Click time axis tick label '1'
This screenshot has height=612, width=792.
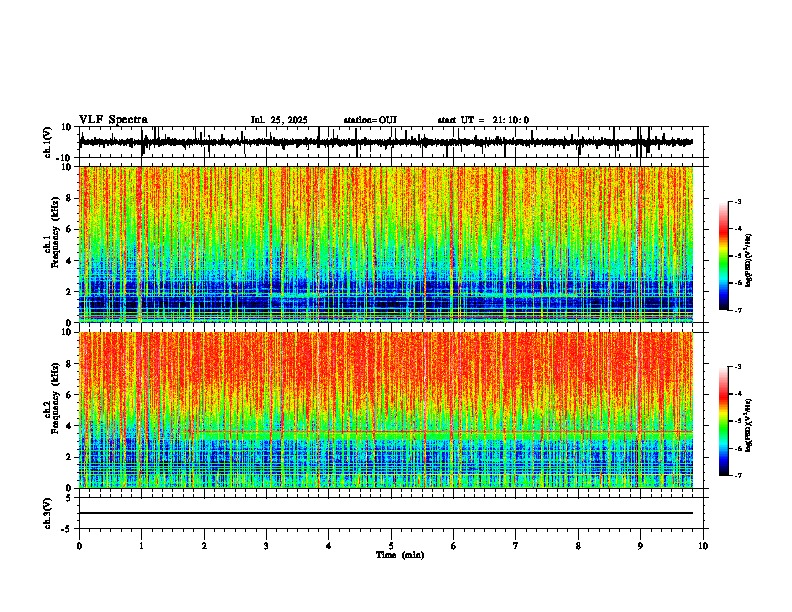pyautogui.click(x=141, y=546)
